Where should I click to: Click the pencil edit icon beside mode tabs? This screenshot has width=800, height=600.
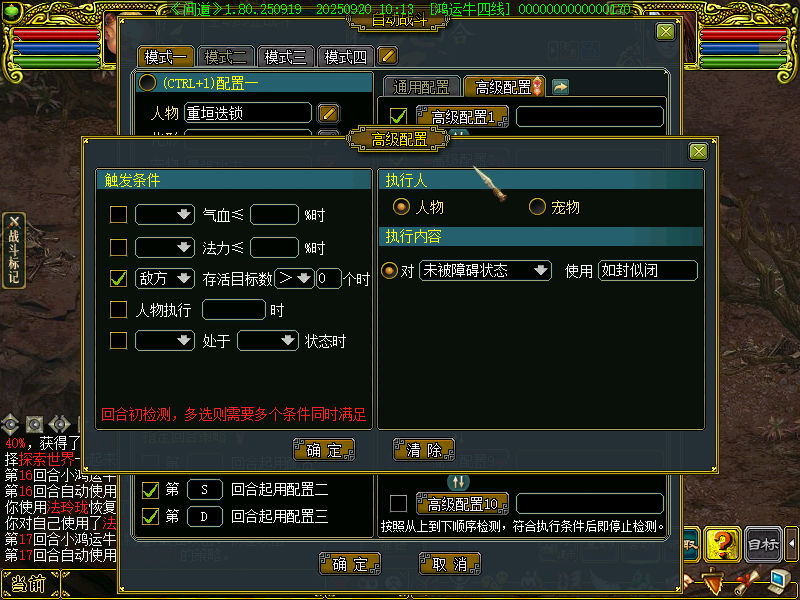387,56
